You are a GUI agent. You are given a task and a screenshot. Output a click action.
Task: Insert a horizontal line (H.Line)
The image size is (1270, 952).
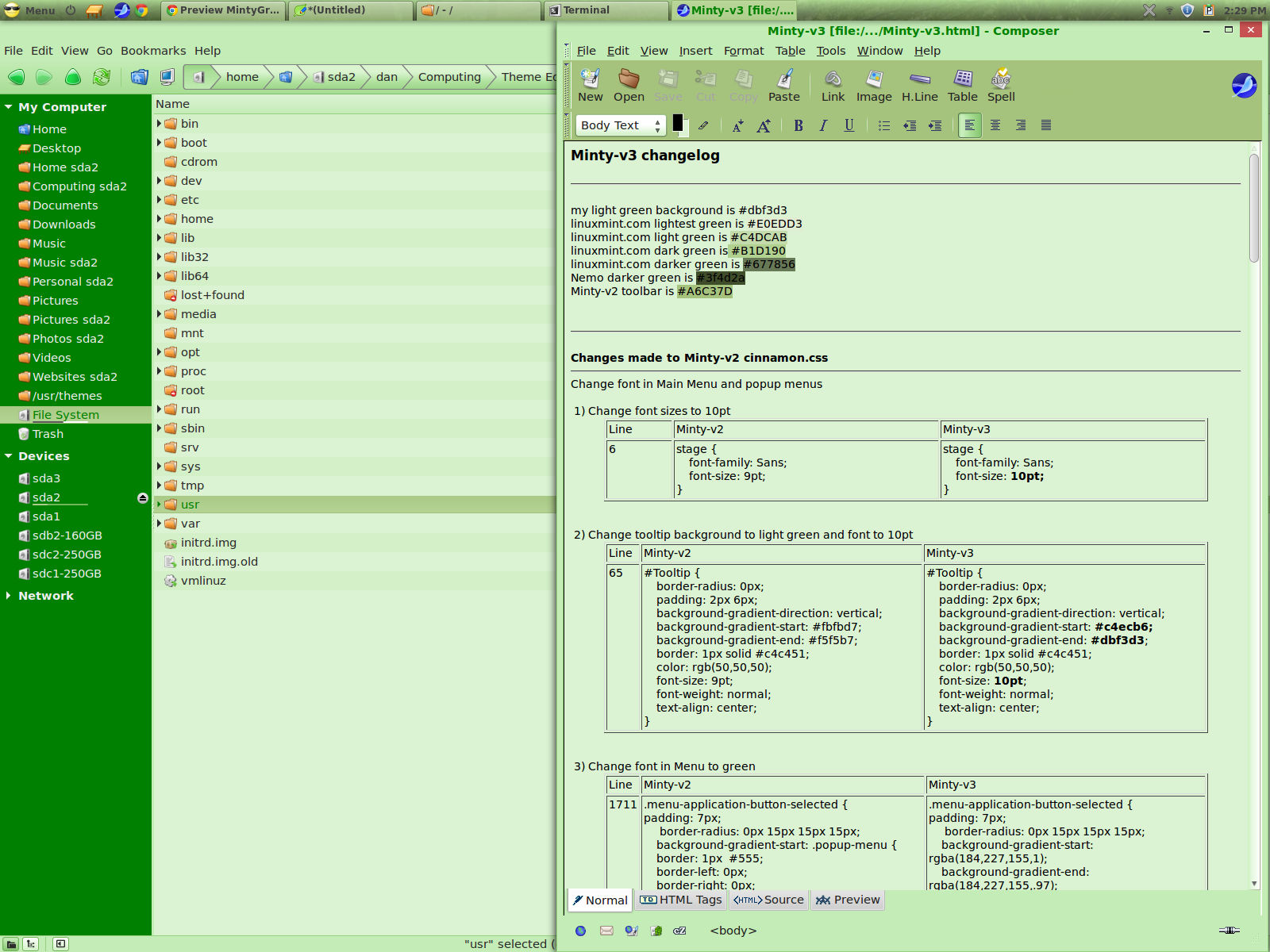click(x=919, y=86)
